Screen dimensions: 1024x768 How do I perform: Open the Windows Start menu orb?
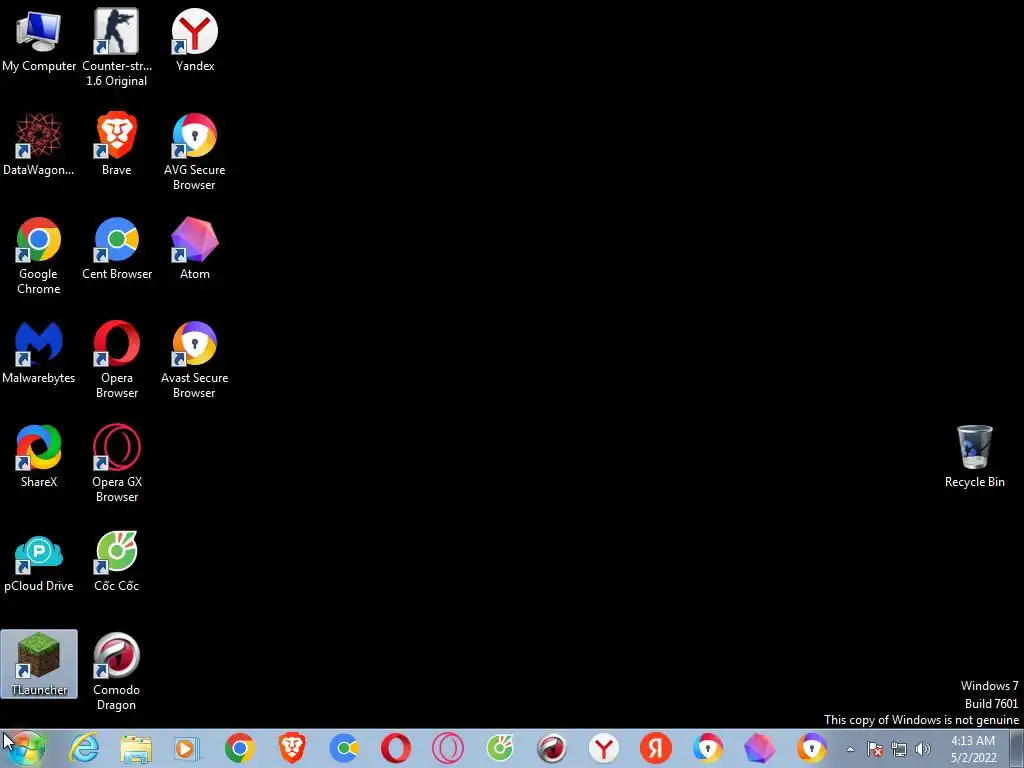(x=25, y=748)
